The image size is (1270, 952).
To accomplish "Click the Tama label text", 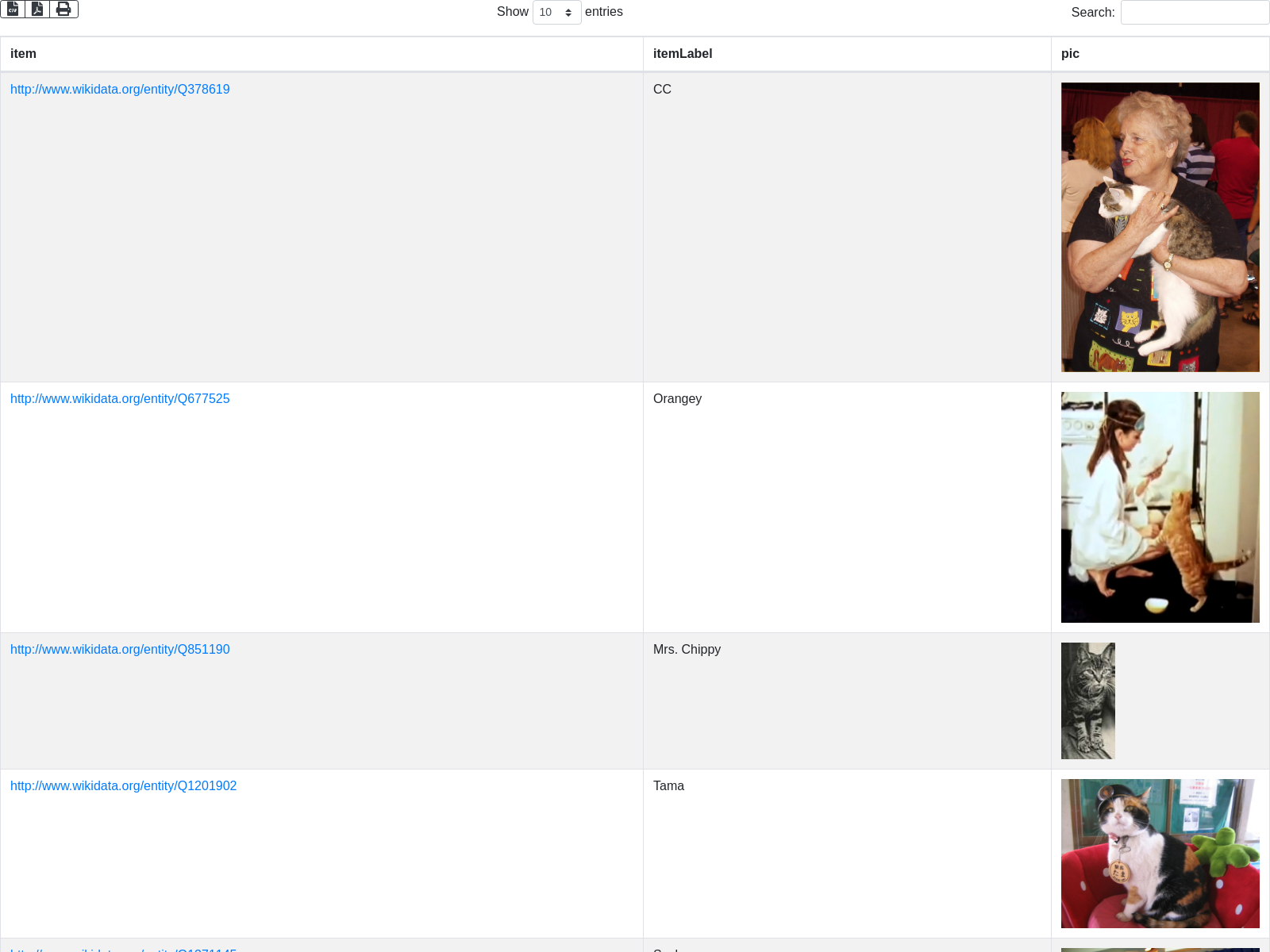I will pyautogui.click(x=668, y=786).
